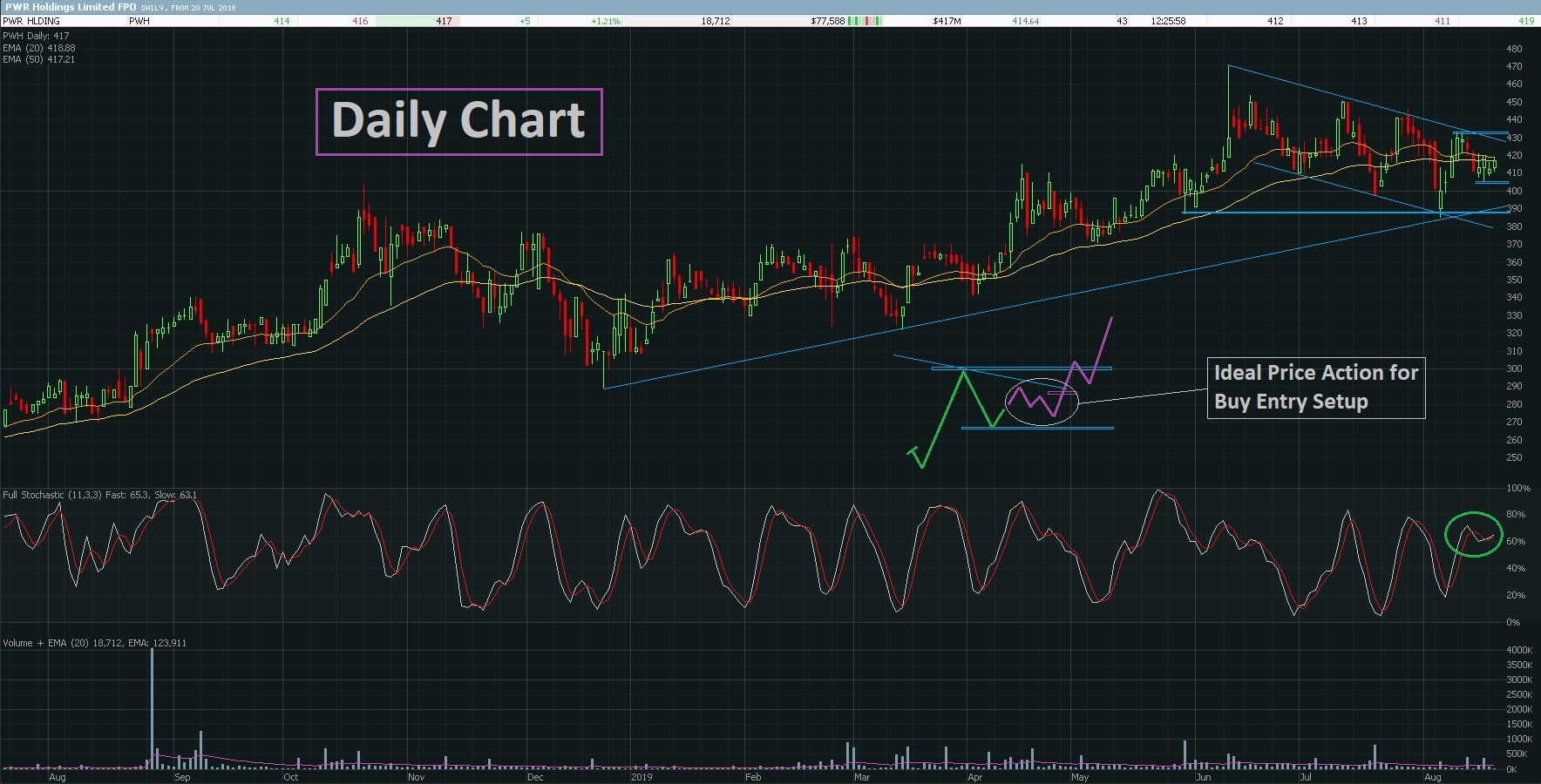Viewport: 1541px width, 784px height.
Task: Click the 450 price axis label
Action: click(1514, 102)
